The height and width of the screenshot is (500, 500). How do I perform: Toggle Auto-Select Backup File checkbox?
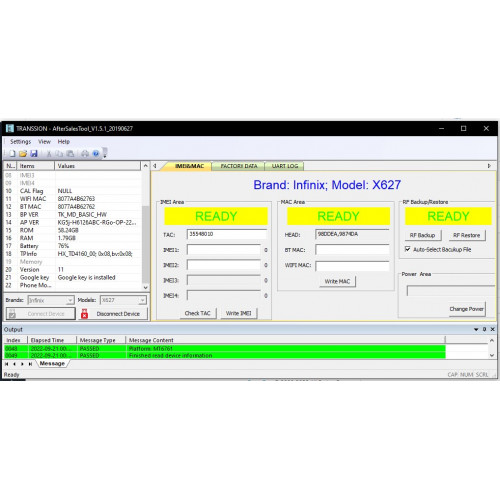(x=407, y=249)
